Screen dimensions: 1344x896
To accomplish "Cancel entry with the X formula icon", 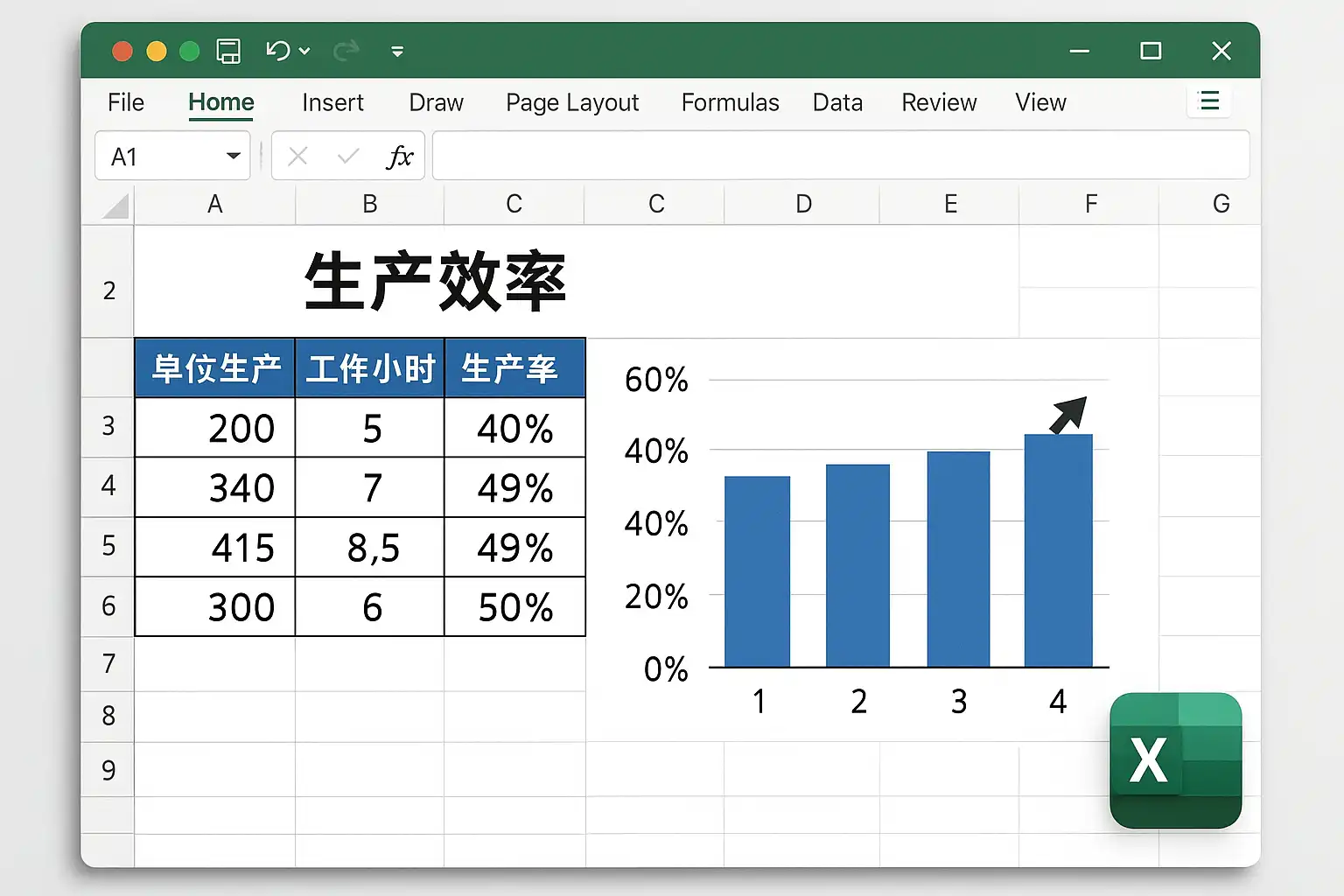I will (x=297, y=157).
